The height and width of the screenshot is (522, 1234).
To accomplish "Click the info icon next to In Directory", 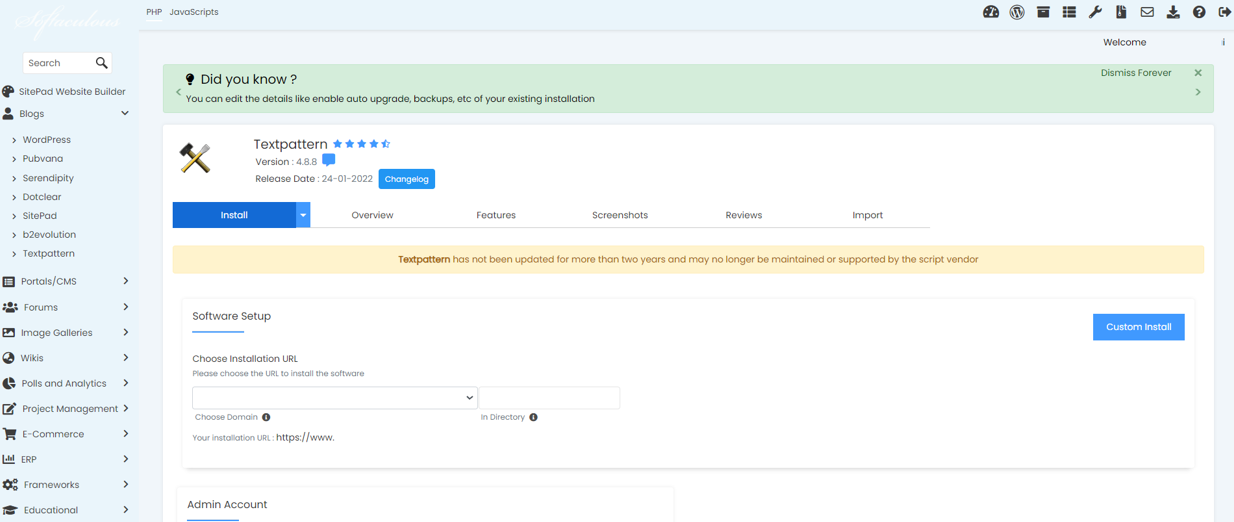I will 533,417.
